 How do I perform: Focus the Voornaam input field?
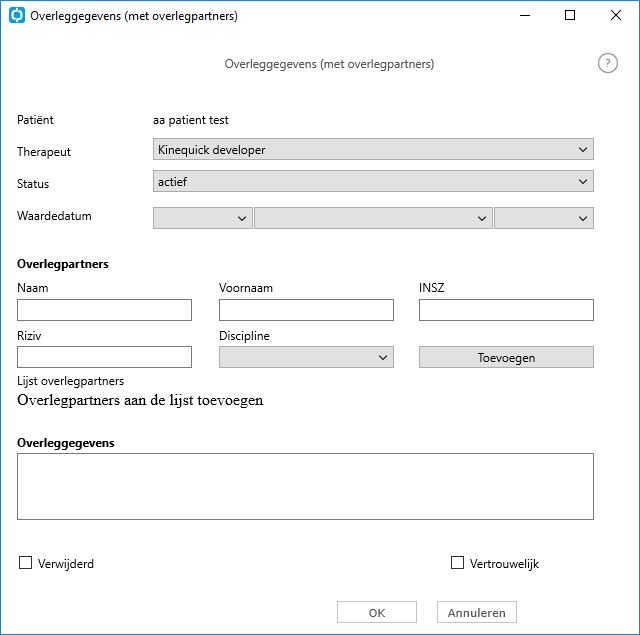click(x=306, y=310)
